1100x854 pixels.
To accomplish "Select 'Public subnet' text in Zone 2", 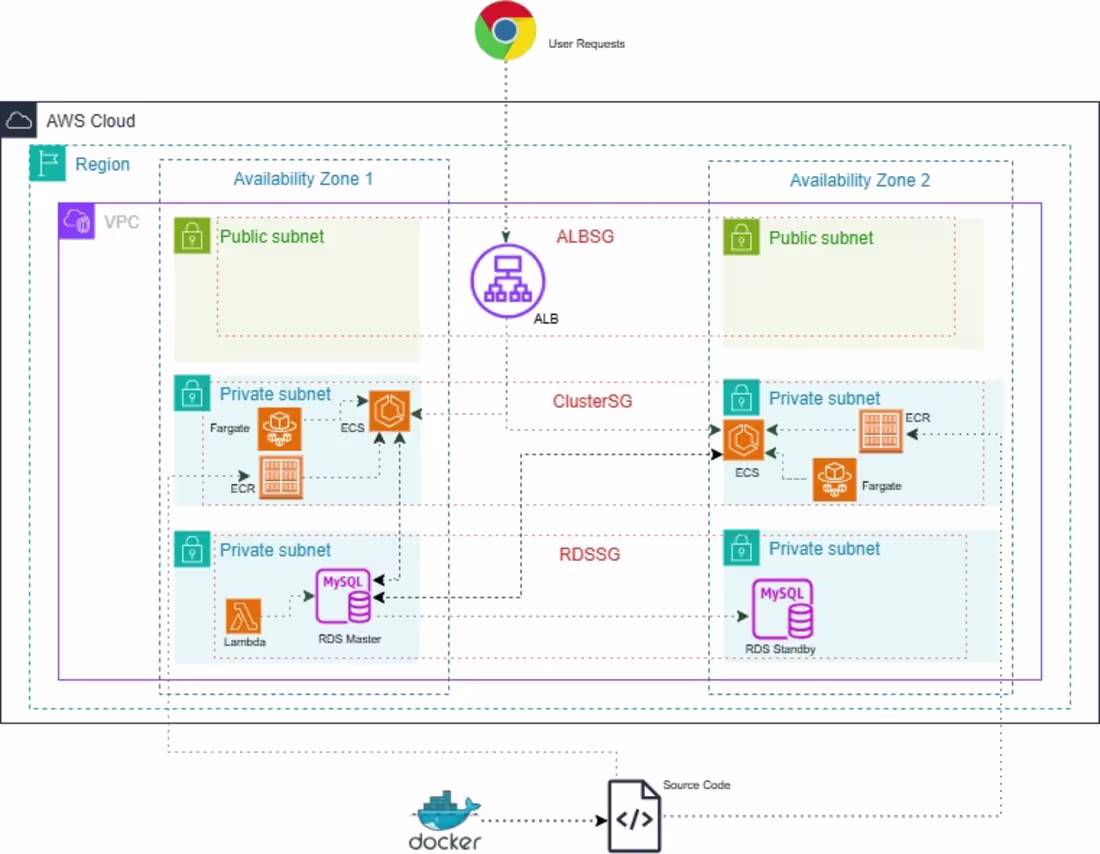I will click(x=821, y=238).
